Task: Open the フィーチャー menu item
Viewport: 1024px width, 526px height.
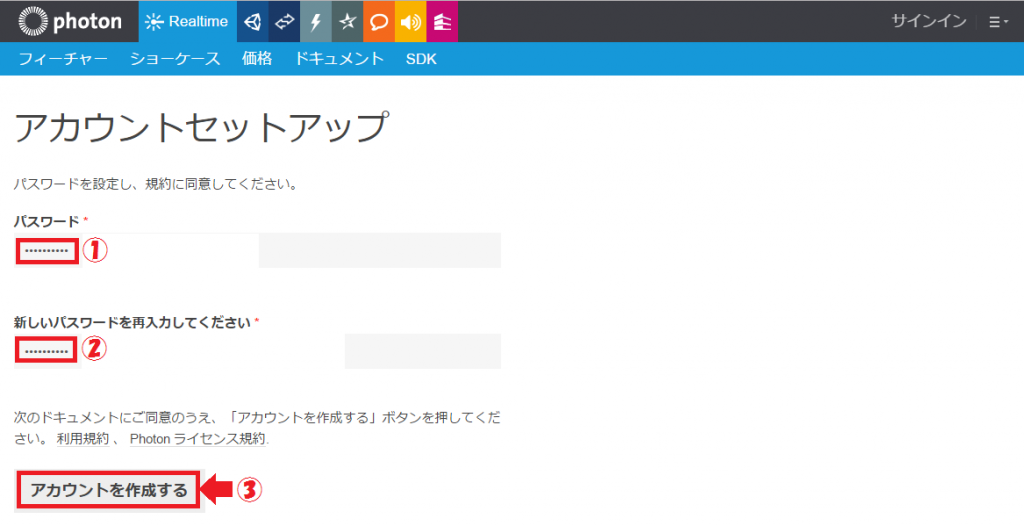Action: click(x=62, y=59)
